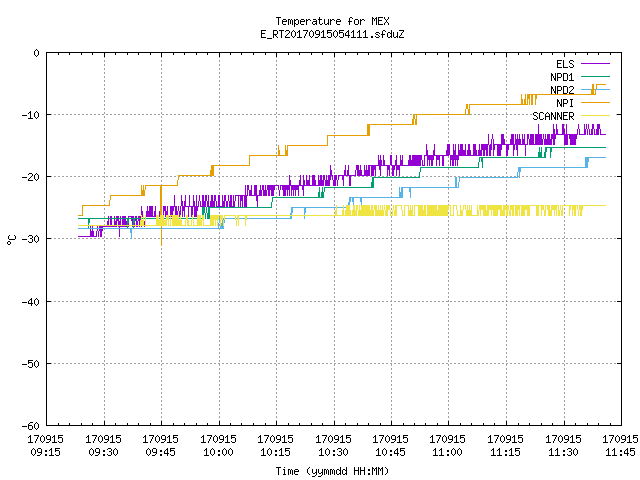Click the NPI legend label
Image resolution: width=640 pixels, height=480 pixels.
(x=565, y=103)
